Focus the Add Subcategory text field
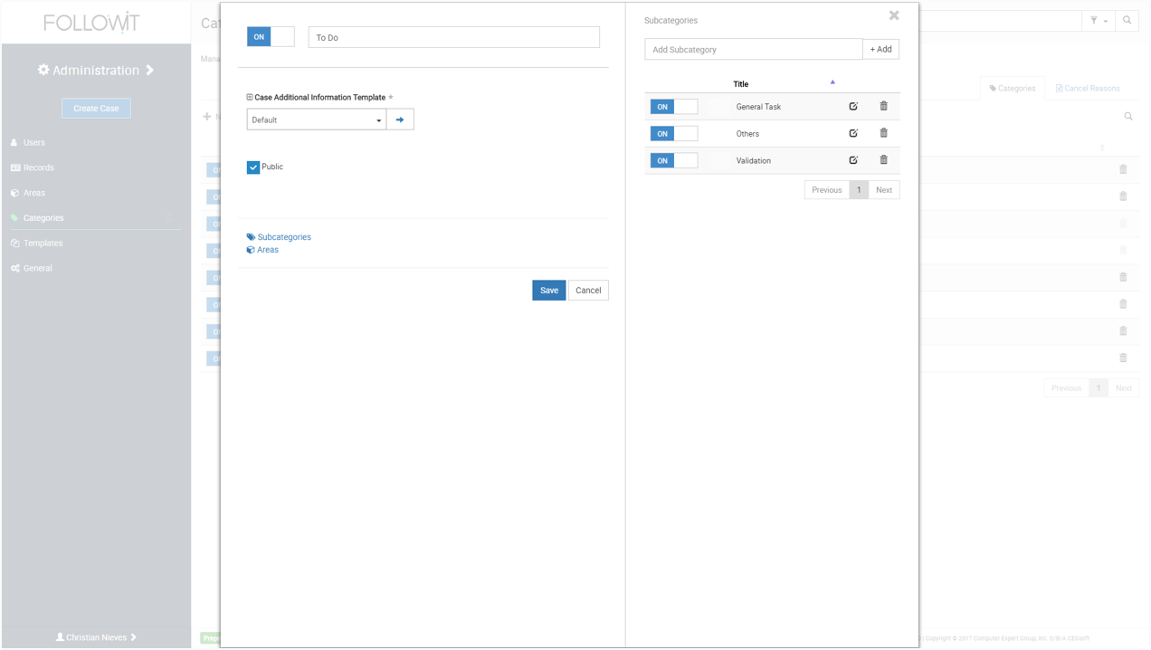 (x=753, y=49)
